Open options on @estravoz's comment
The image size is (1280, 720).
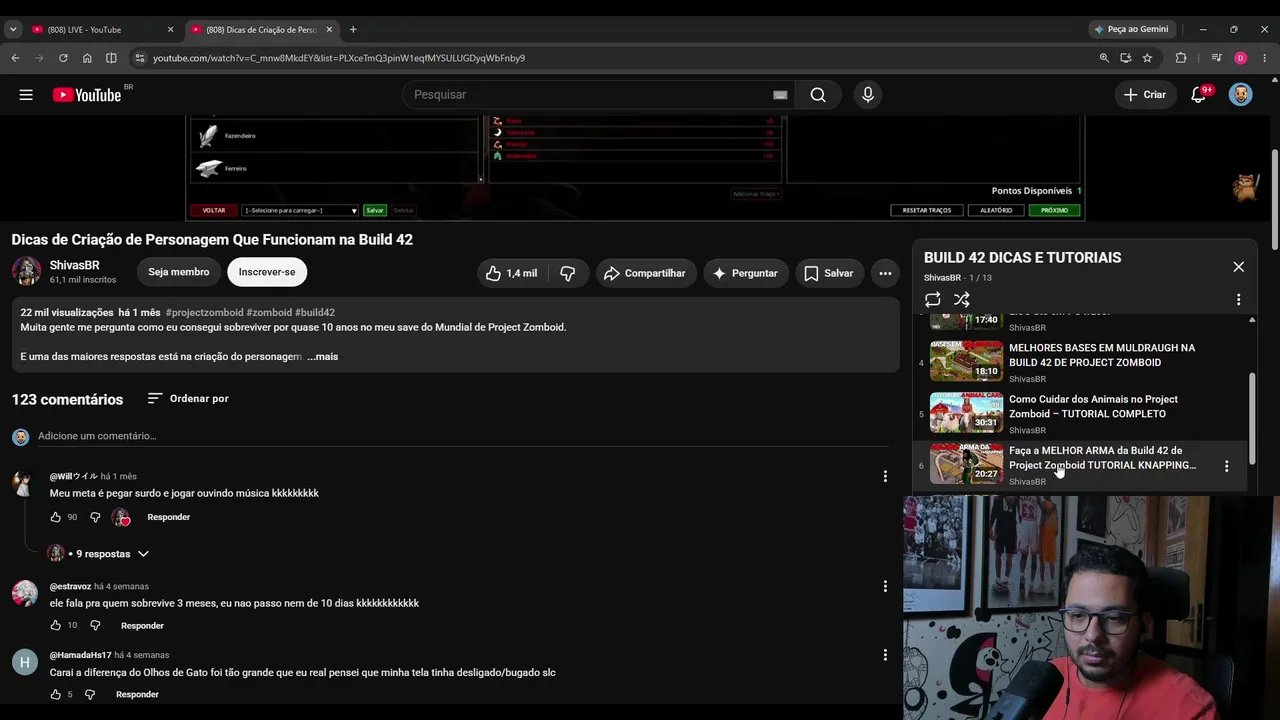pos(885,587)
